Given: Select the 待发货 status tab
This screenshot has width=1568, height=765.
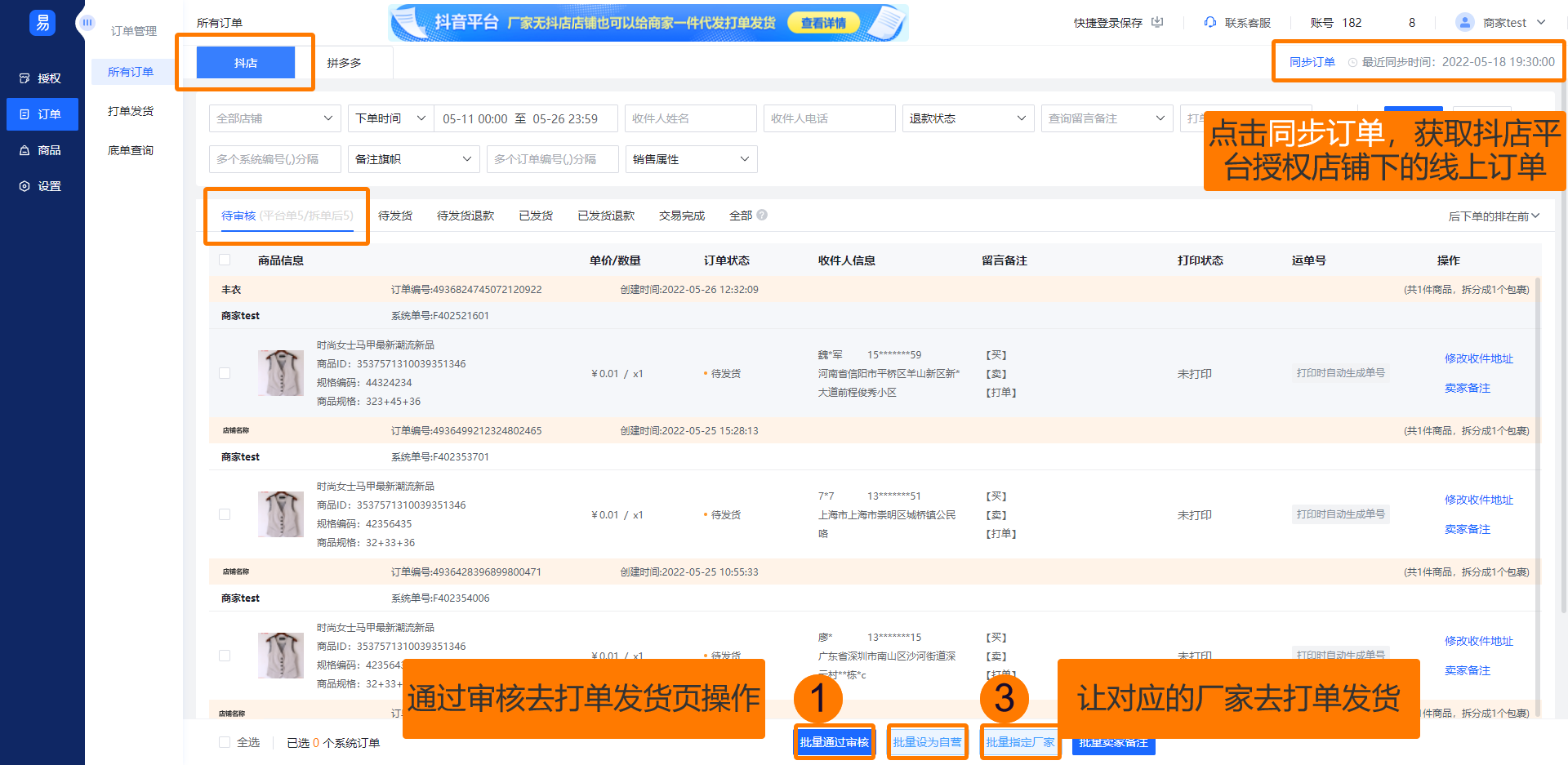Looking at the screenshot, I should [395, 216].
